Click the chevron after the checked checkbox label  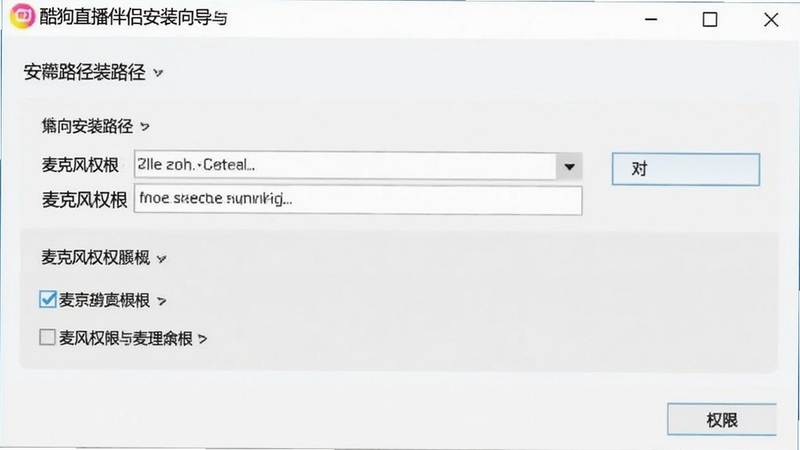[162, 301]
